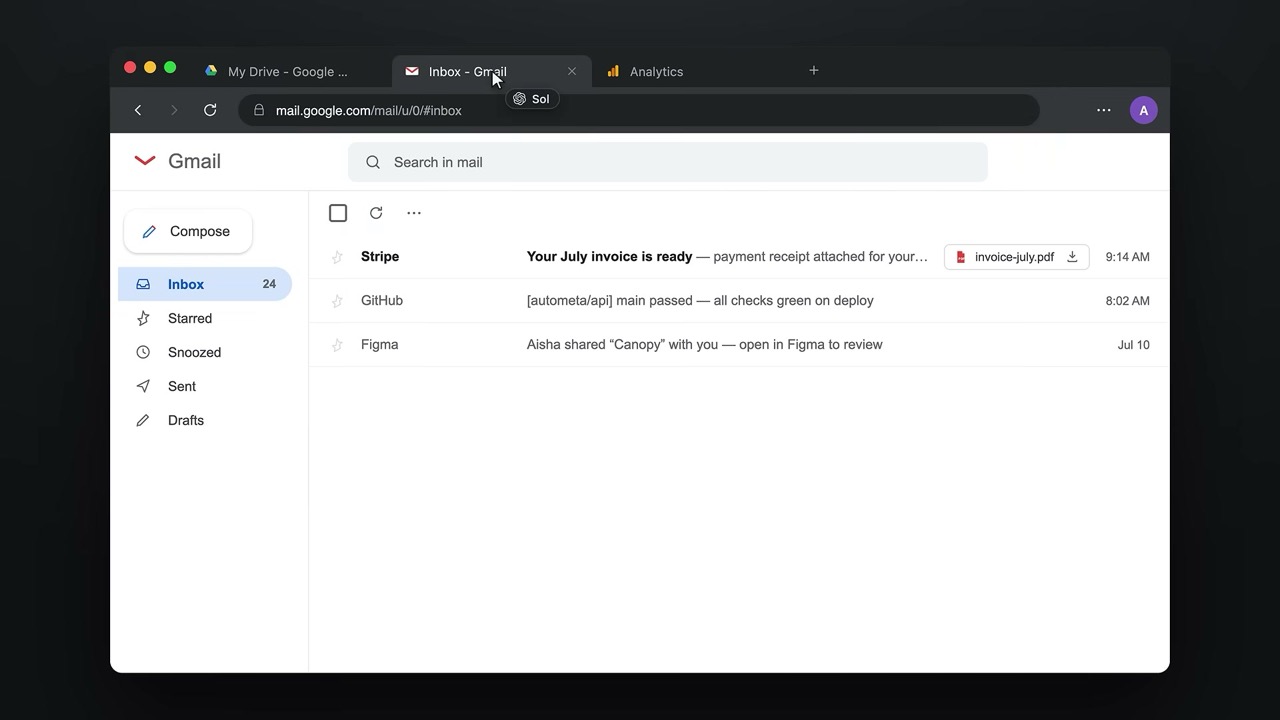This screenshot has height=720, width=1280.
Task: Reload the page from the address bar
Action: click(210, 110)
